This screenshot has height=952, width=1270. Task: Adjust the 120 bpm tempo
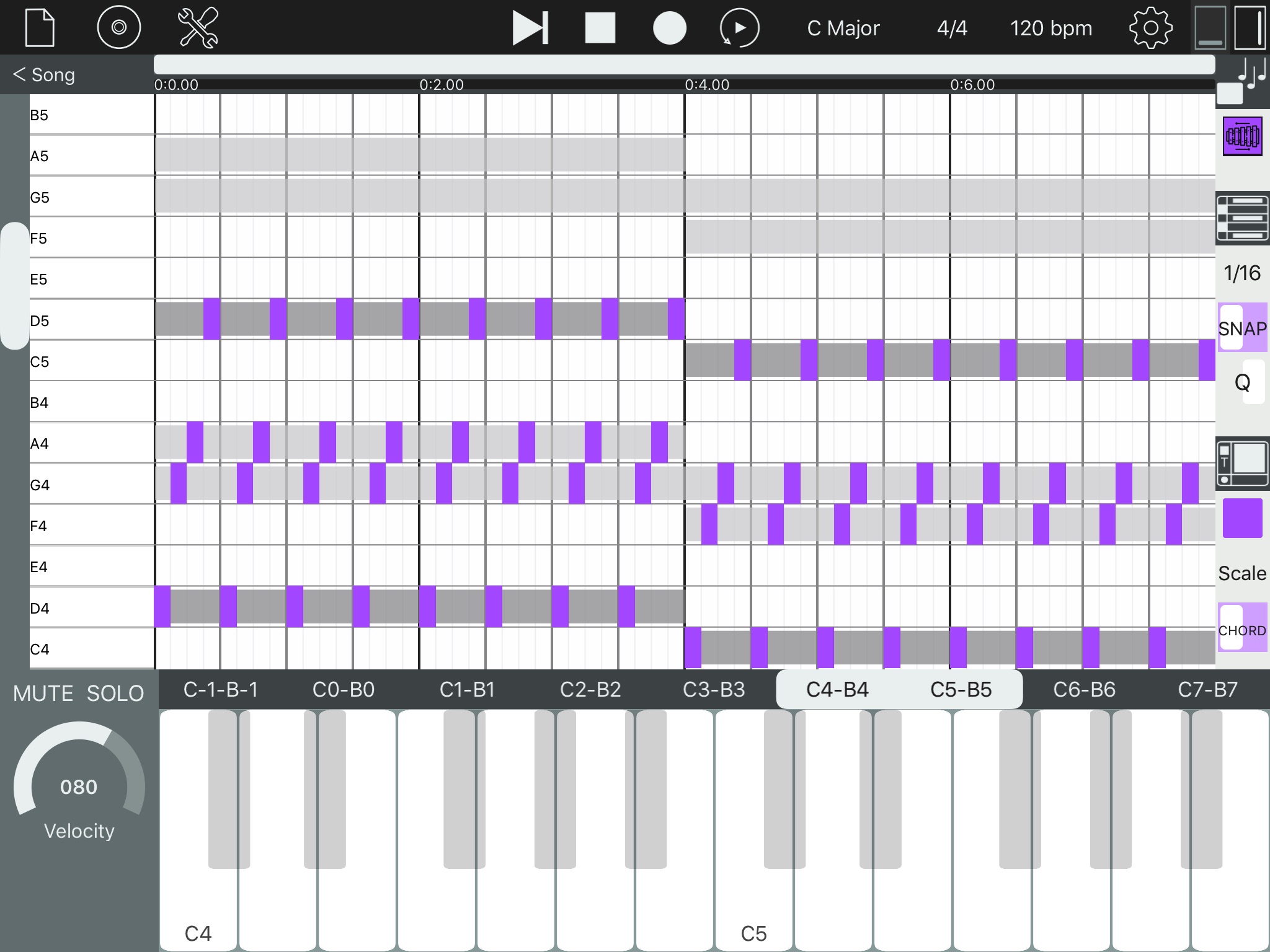[x=1051, y=28]
